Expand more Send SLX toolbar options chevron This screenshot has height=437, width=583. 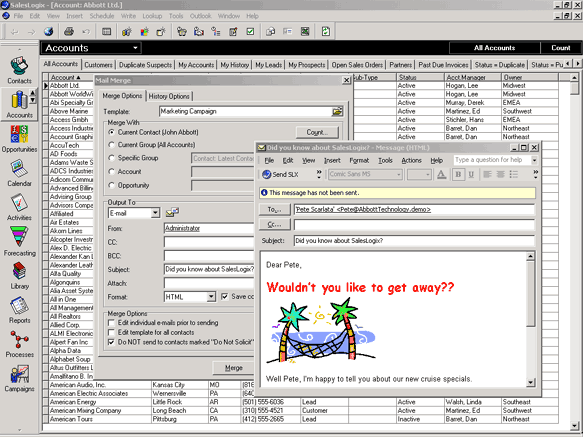pyautogui.click(x=319, y=174)
